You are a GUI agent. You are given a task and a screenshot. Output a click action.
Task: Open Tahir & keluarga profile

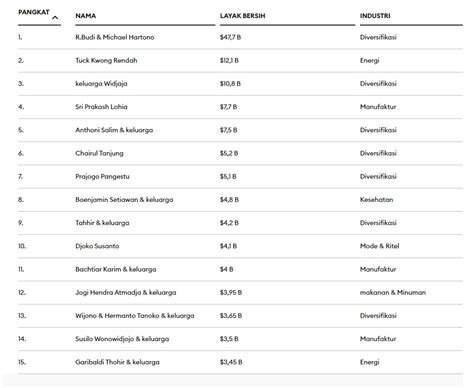pyautogui.click(x=102, y=223)
